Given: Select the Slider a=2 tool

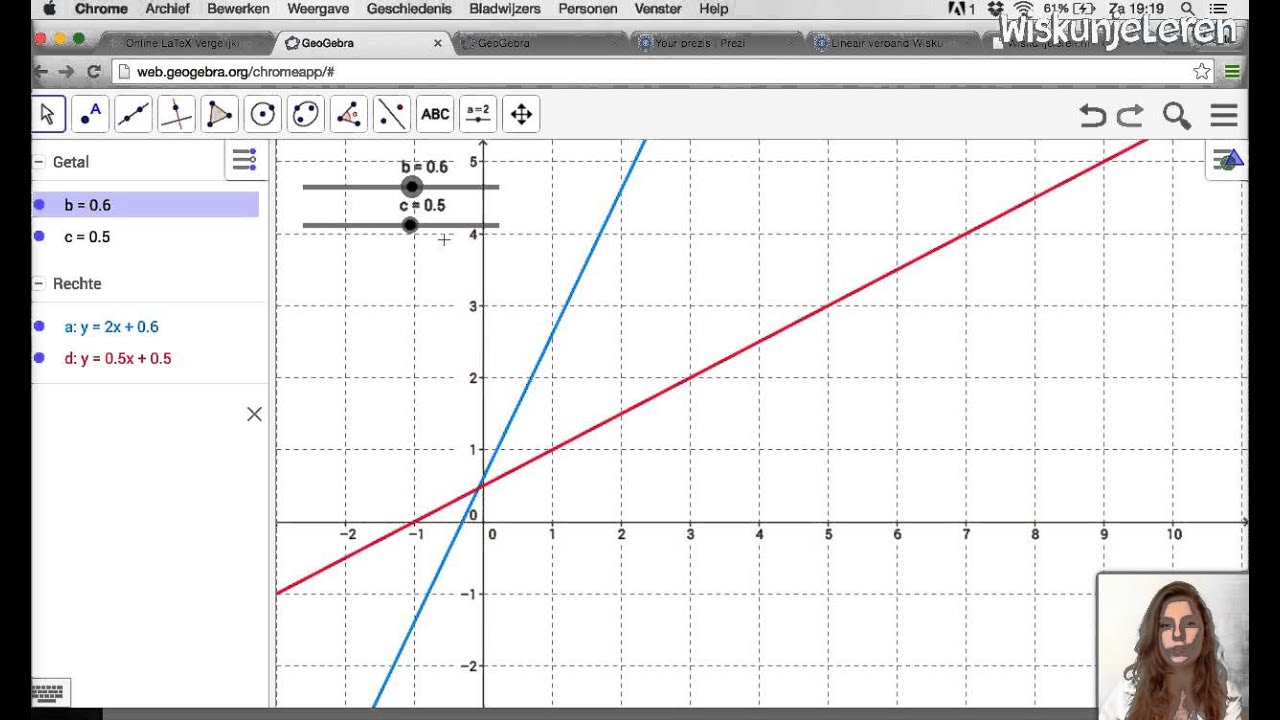Looking at the screenshot, I should [x=478, y=114].
